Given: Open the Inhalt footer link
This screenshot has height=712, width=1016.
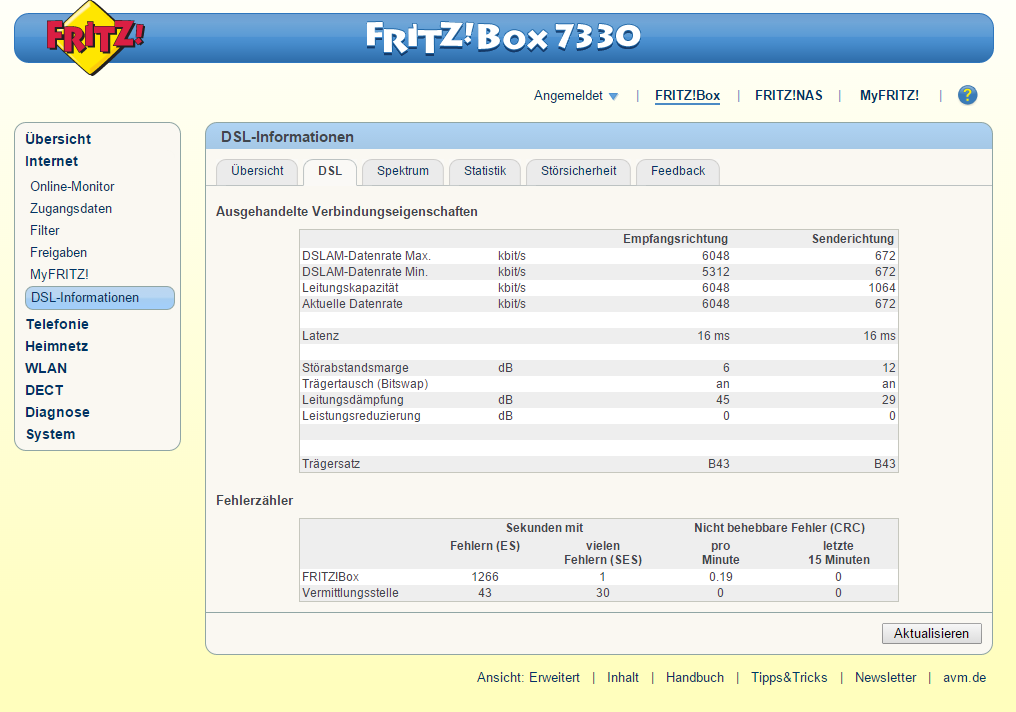Looking at the screenshot, I should (x=623, y=678).
